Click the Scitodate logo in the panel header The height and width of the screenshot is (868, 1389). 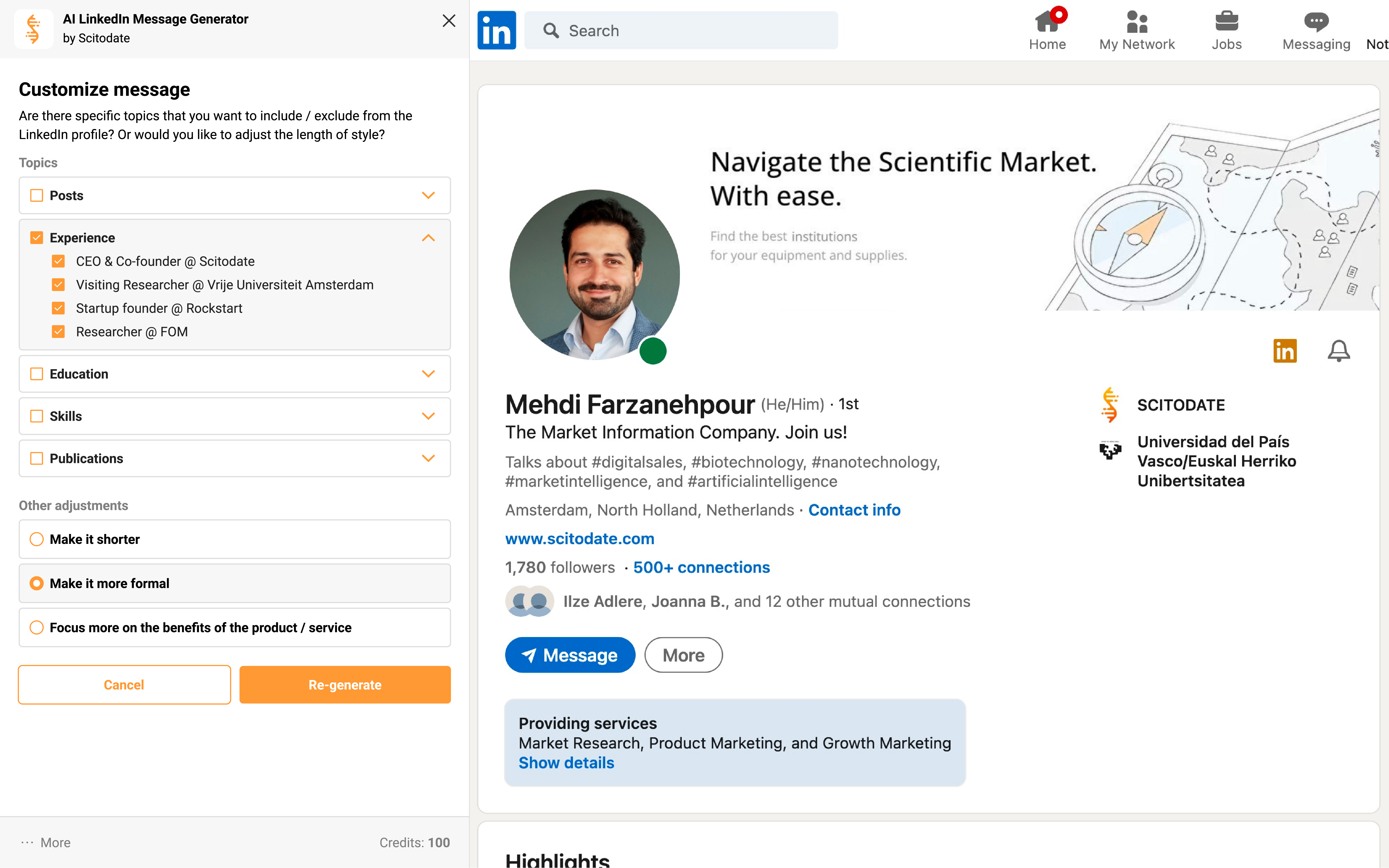click(33, 29)
